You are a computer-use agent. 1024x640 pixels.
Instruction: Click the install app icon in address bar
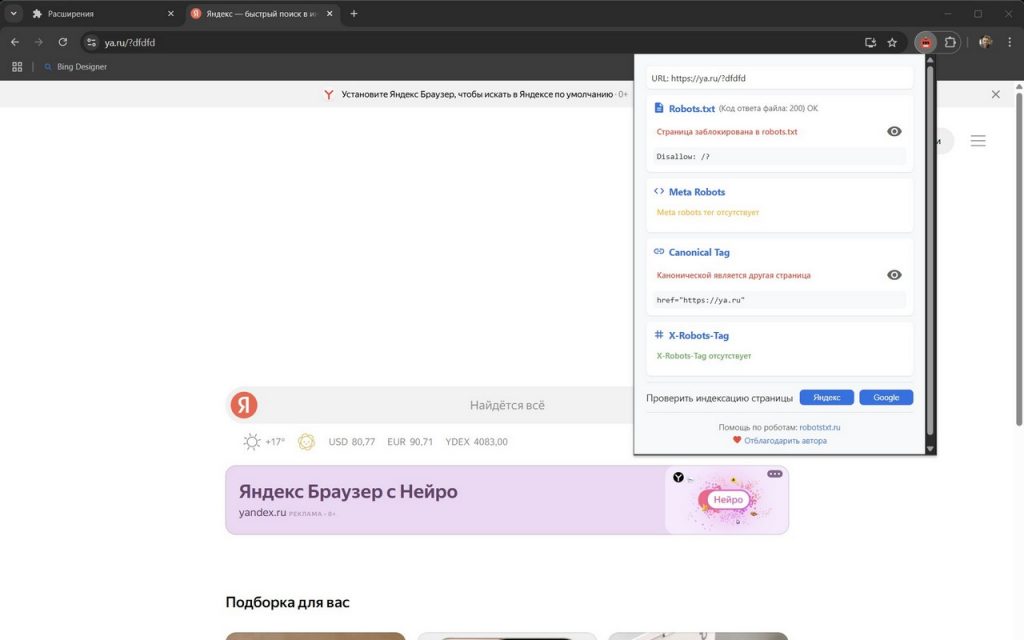coord(871,42)
